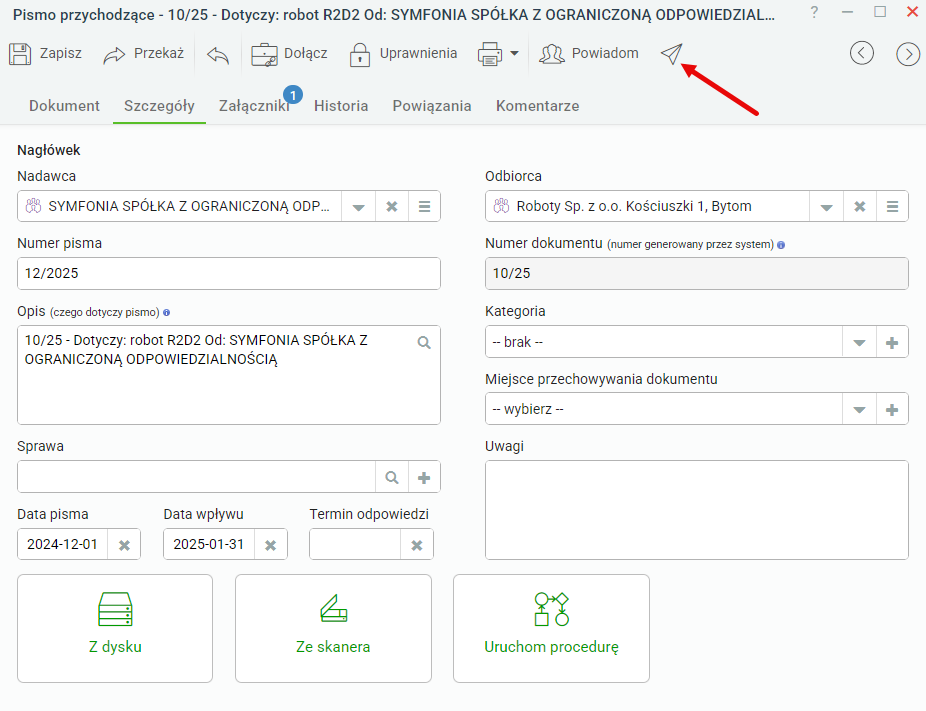Click the printer icon
The width and height of the screenshot is (926, 711).
click(x=490, y=54)
